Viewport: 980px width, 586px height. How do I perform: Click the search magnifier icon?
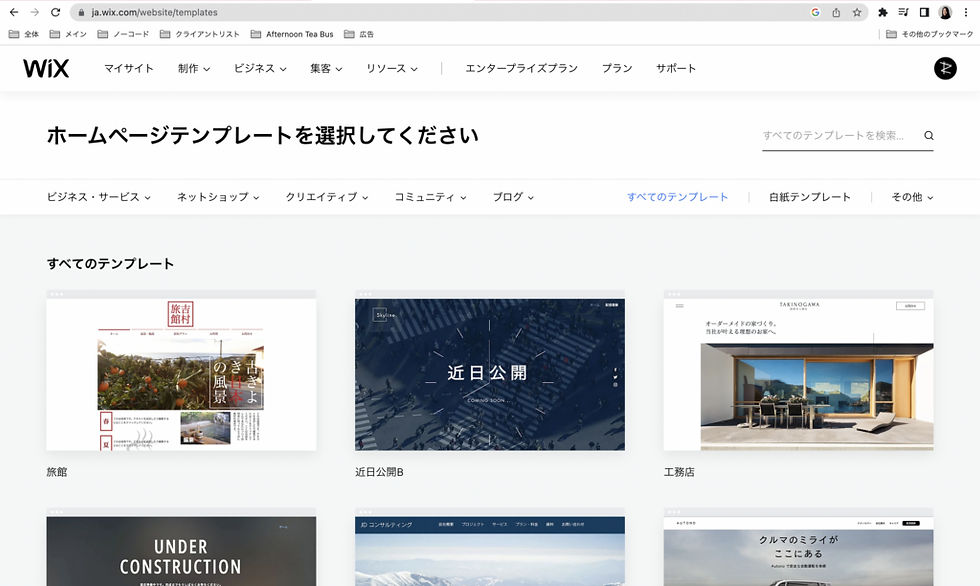928,134
